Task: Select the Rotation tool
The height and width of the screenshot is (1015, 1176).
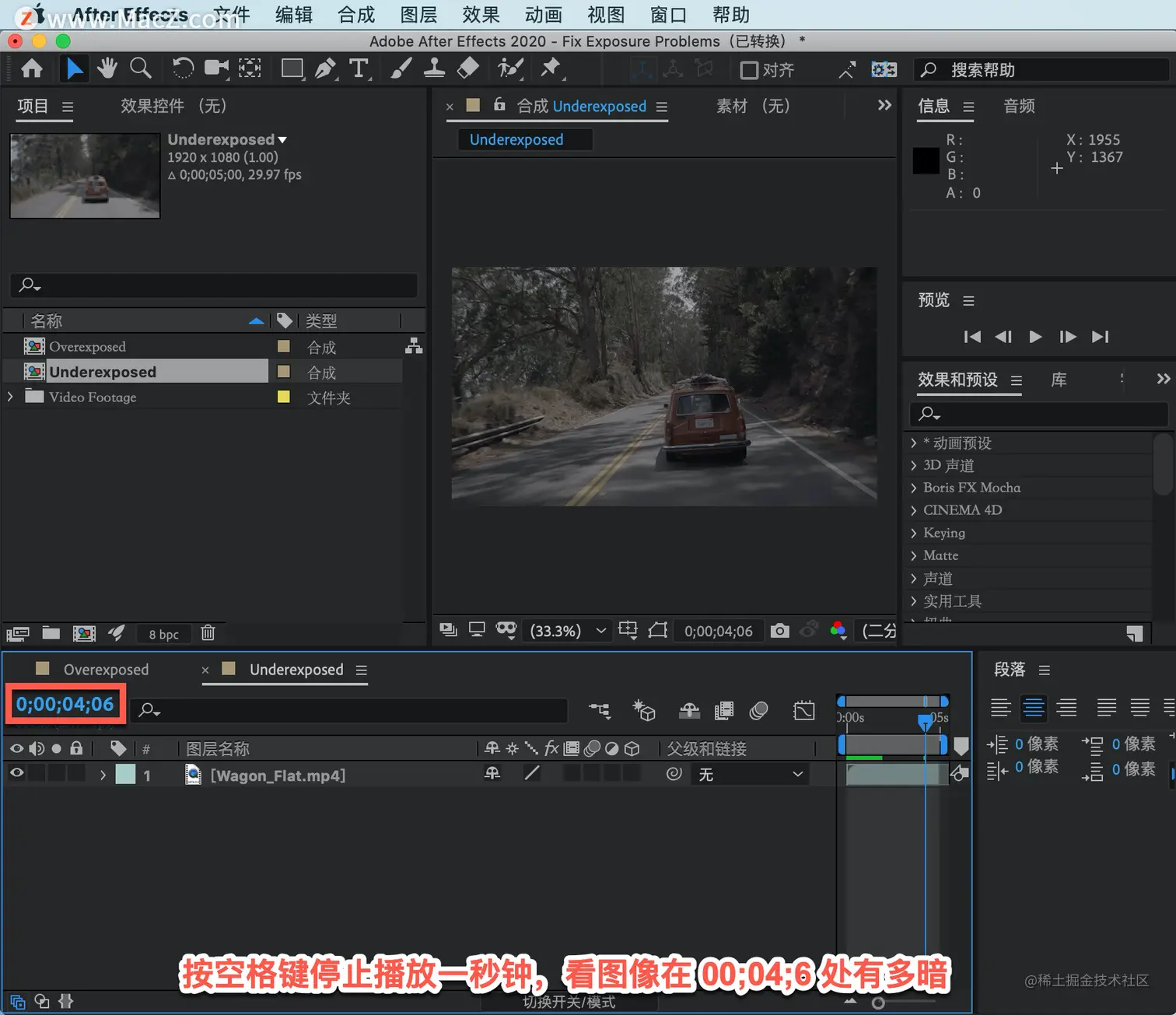Action: 183,69
